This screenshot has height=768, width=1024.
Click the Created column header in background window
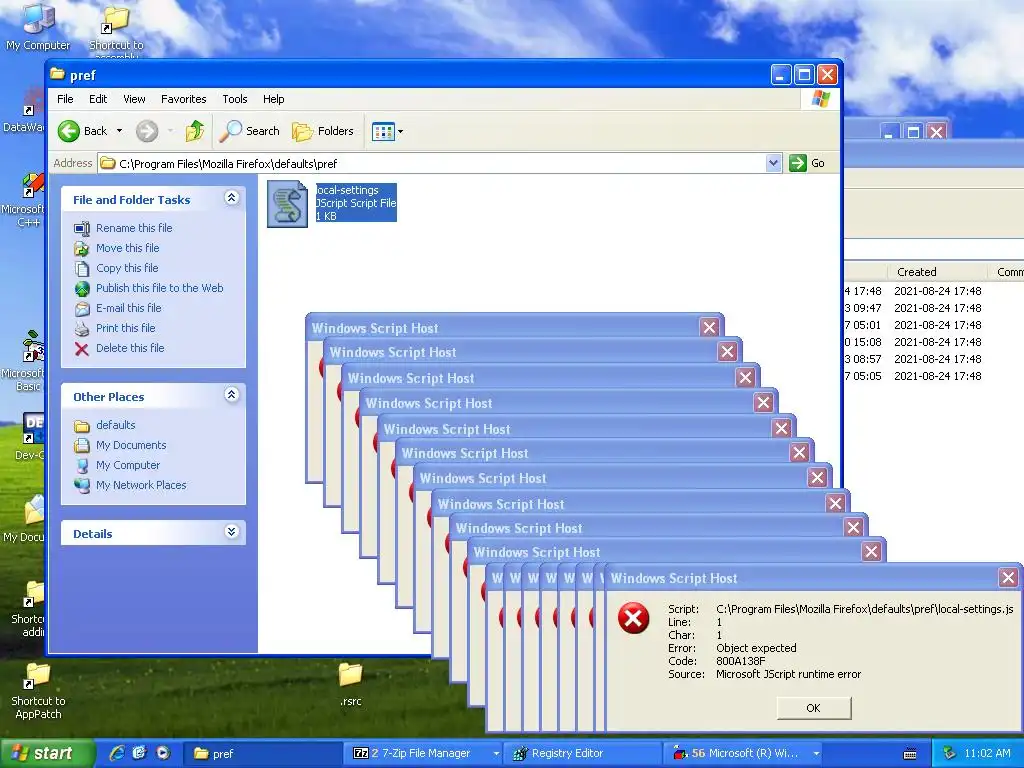click(938, 272)
